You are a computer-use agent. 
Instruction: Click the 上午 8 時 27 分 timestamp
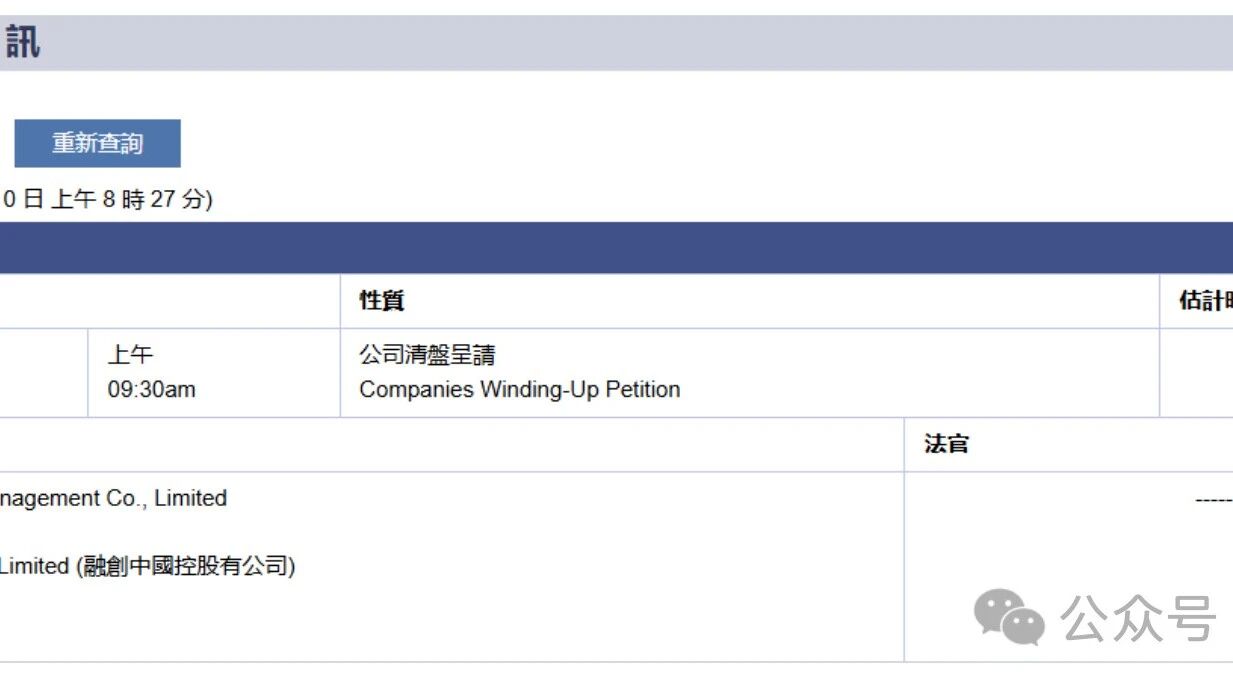[x=128, y=199]
